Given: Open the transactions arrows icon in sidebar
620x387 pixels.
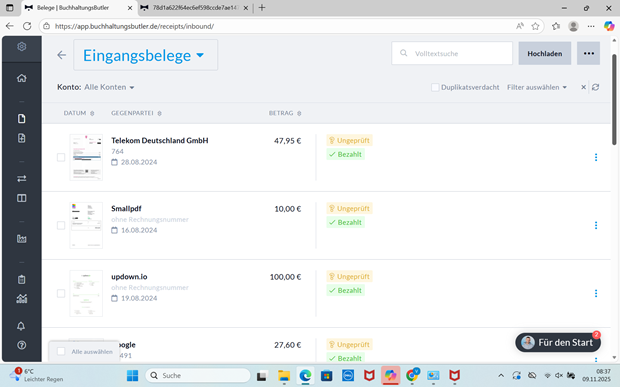Looking at the screenshot, I should [x=21, y=179].
